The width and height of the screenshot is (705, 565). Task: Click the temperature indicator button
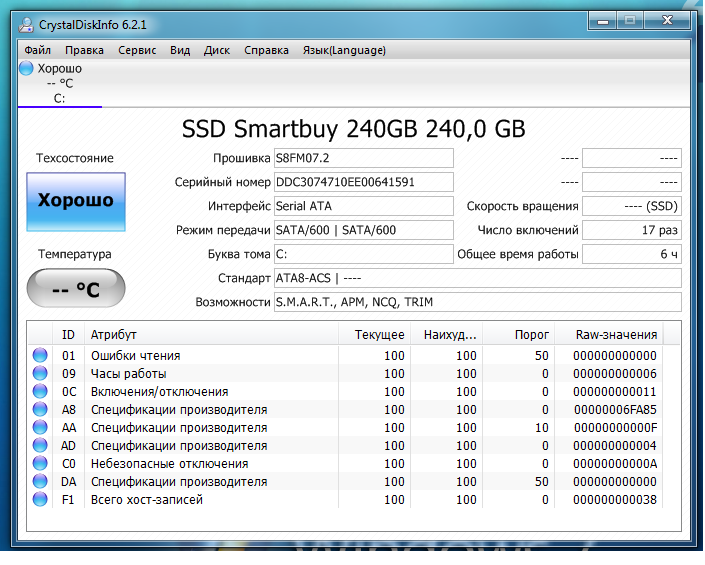[76, 288]
